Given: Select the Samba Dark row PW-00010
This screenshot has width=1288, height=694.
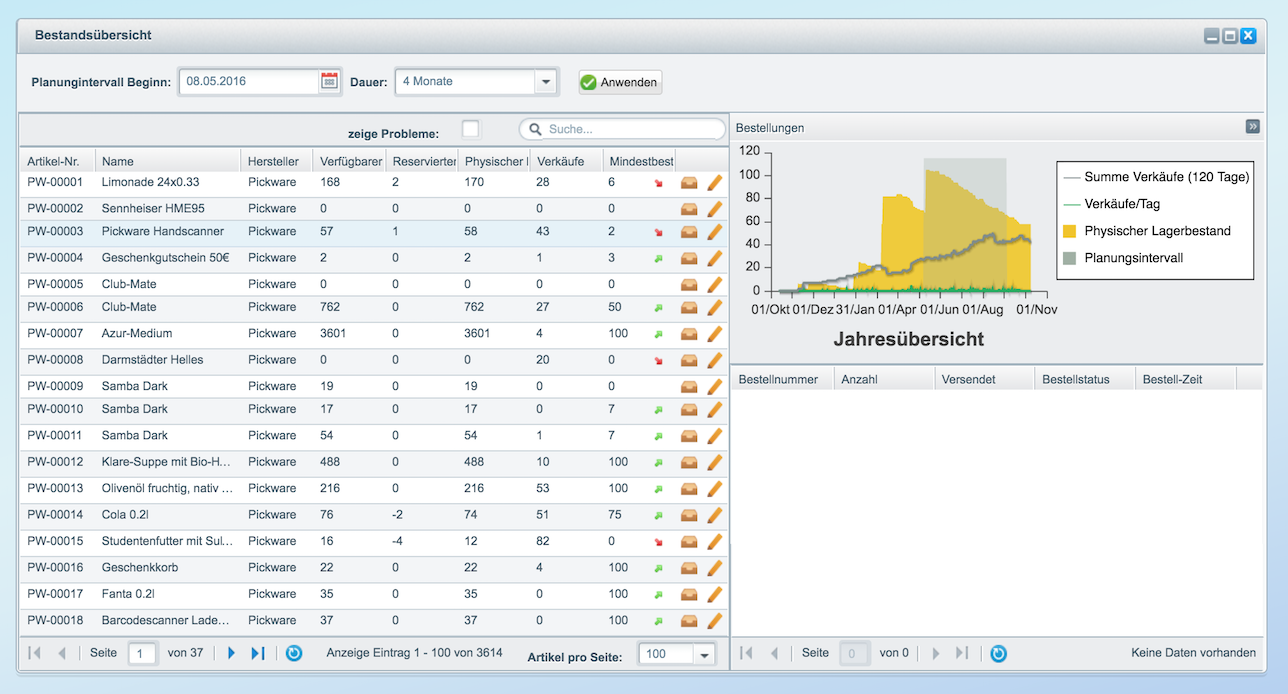Looking at the screenshot, I should (x=374, y=409).
